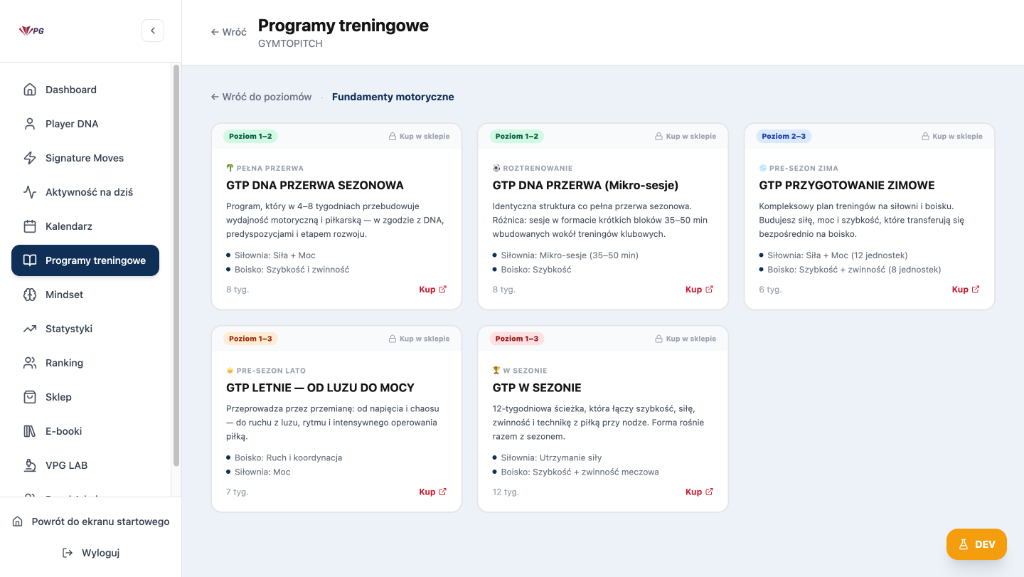Click title GTP W SEZONIE

pyautogui.click(x=537, y=388)
